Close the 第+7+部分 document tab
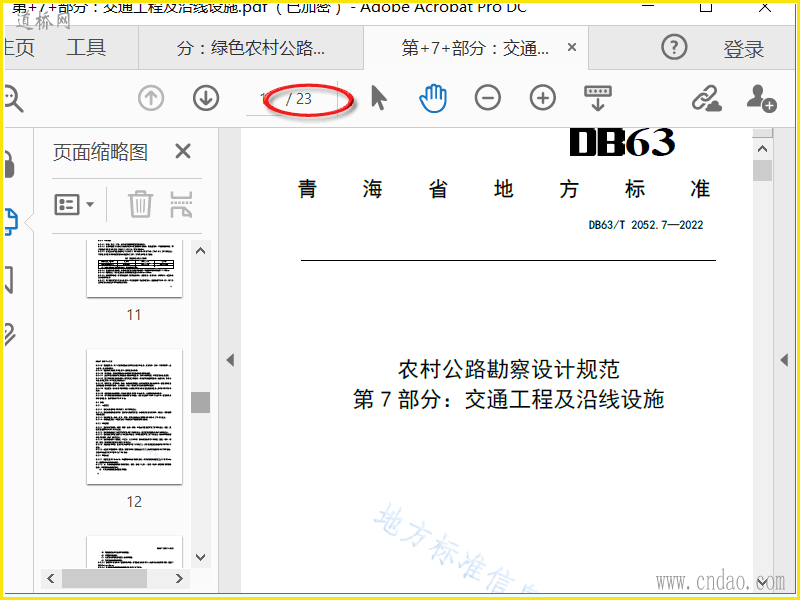This screenshot has width=800, height=600. pyautogui.click(x=572, y=47)
